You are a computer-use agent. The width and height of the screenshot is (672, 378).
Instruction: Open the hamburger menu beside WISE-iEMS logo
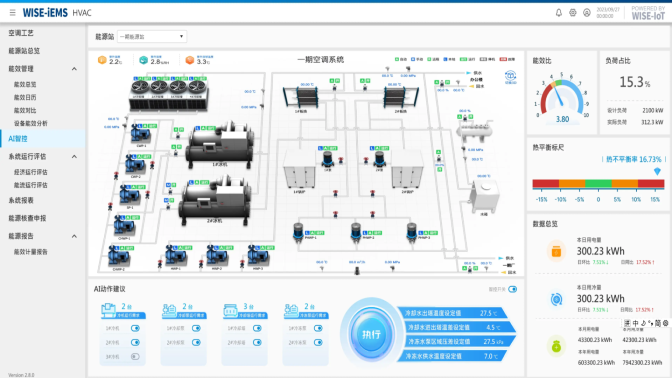(12, 13)
